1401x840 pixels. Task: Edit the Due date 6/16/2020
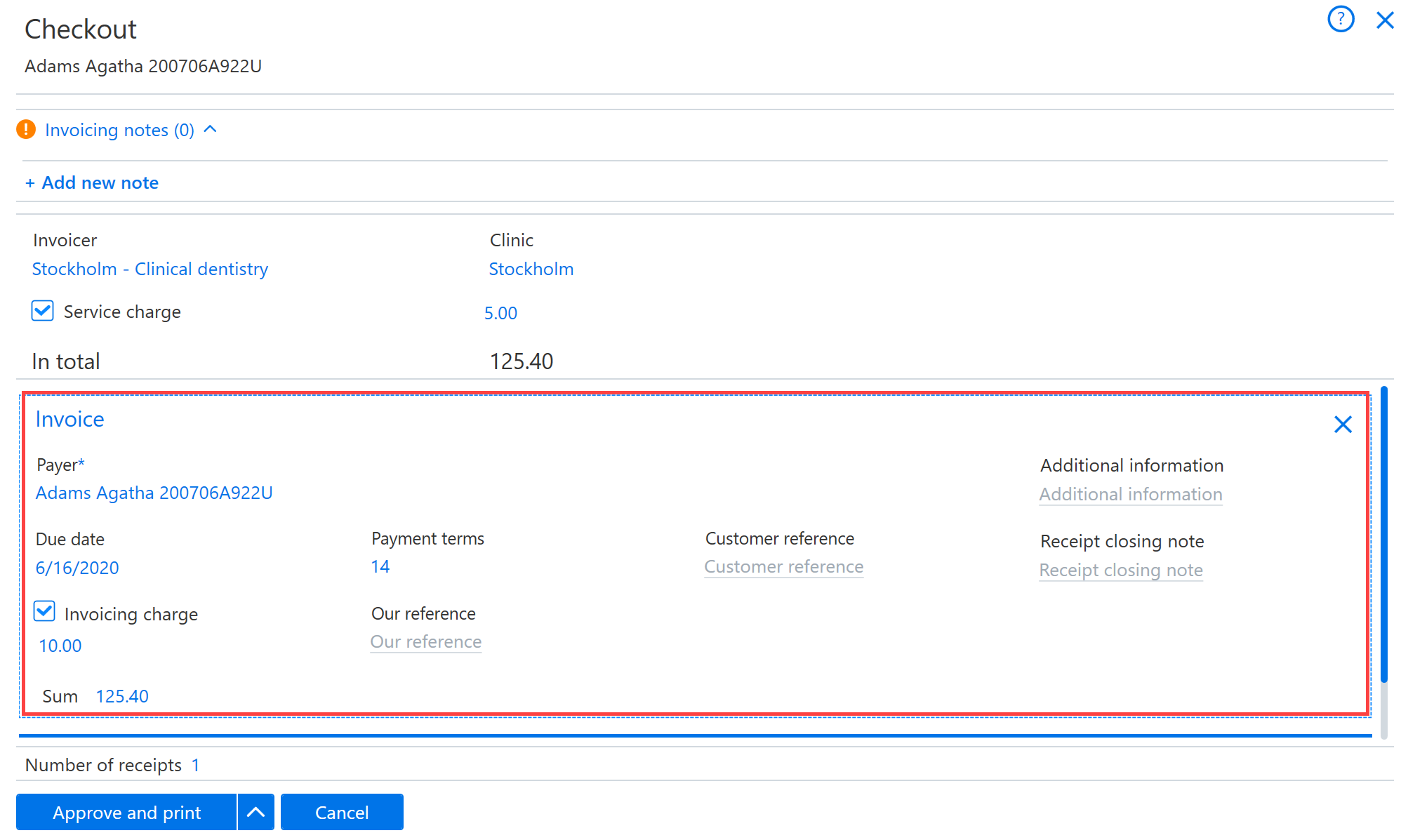coord(77,568)
